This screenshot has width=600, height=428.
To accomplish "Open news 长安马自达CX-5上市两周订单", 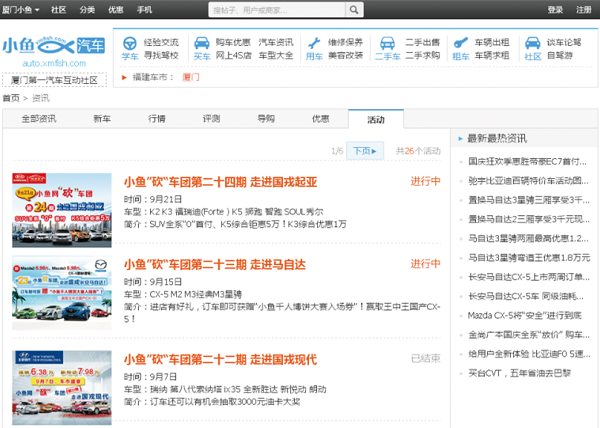I will pyautogui.click(x=529, y=277).
